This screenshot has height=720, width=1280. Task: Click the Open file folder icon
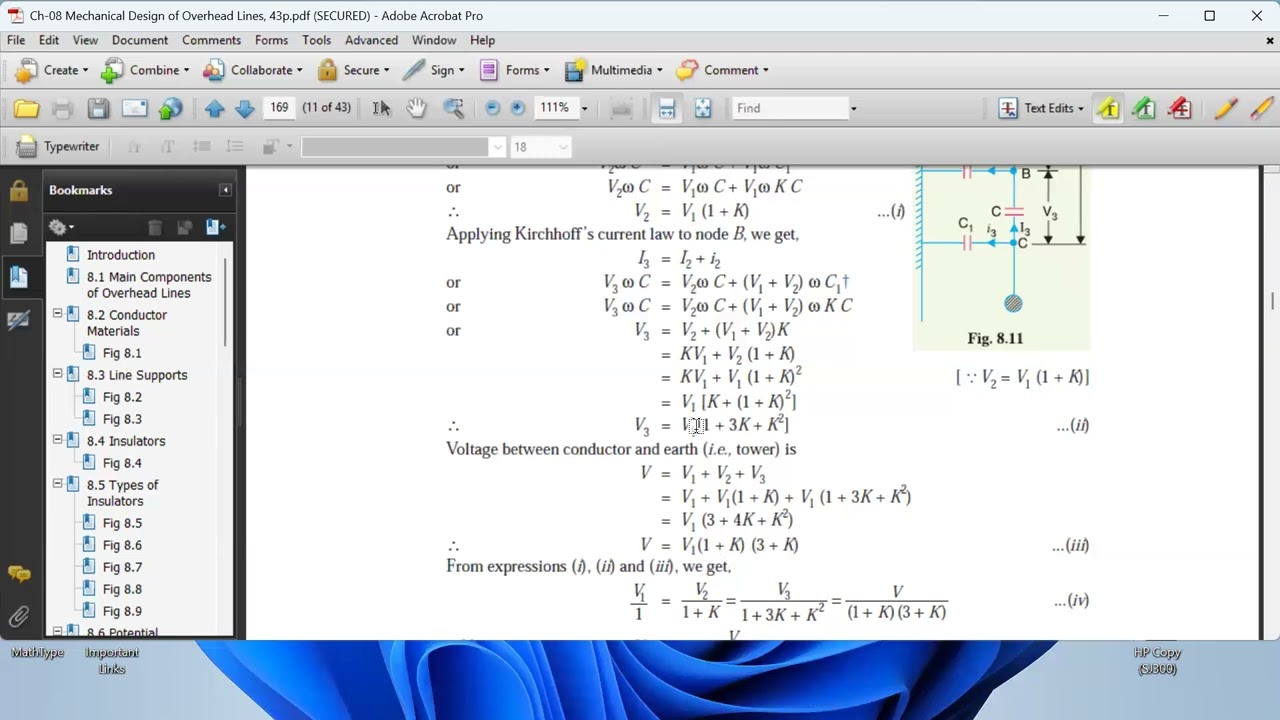point(27,108)
